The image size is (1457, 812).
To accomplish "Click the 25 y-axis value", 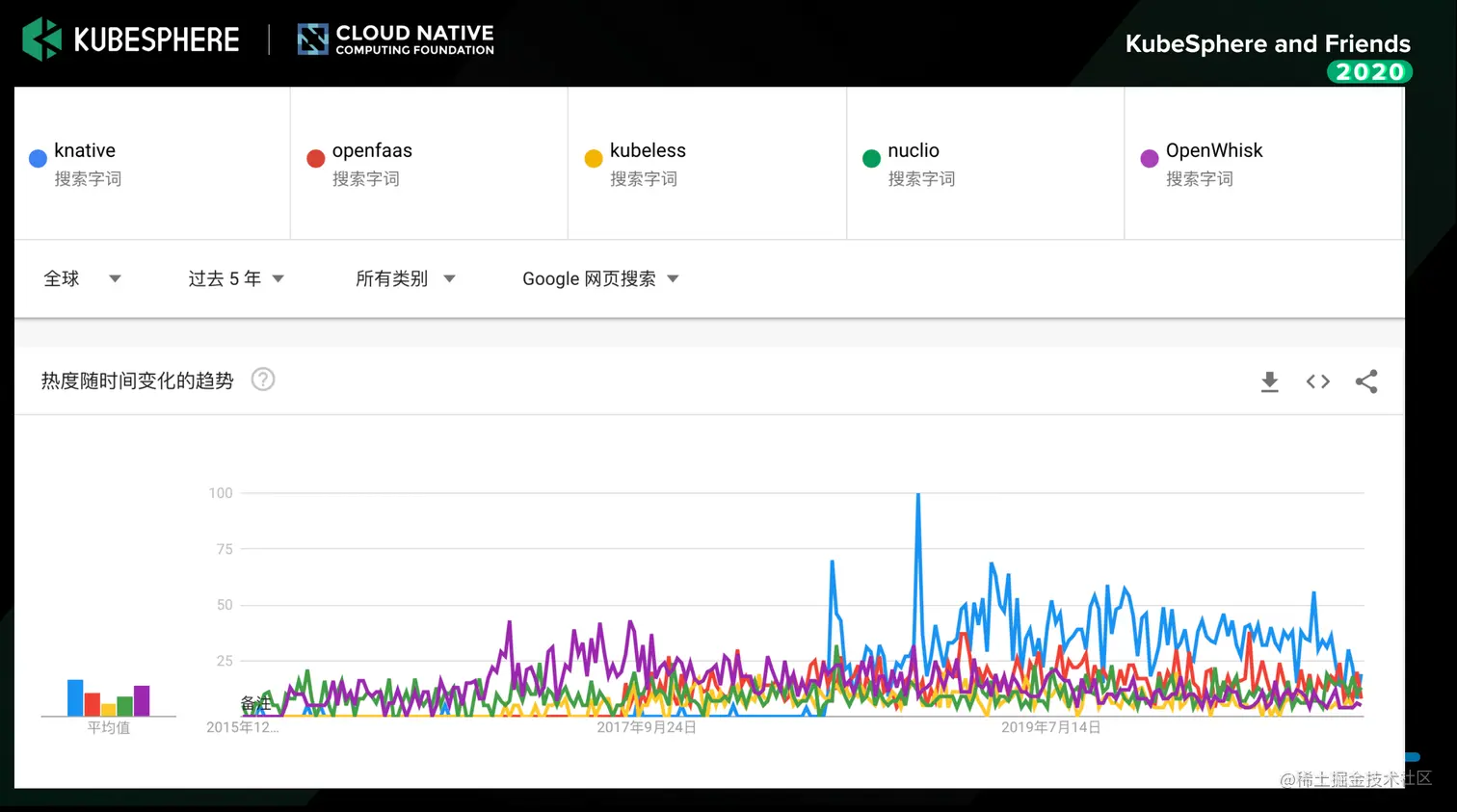I will click(x=225, y=661).
